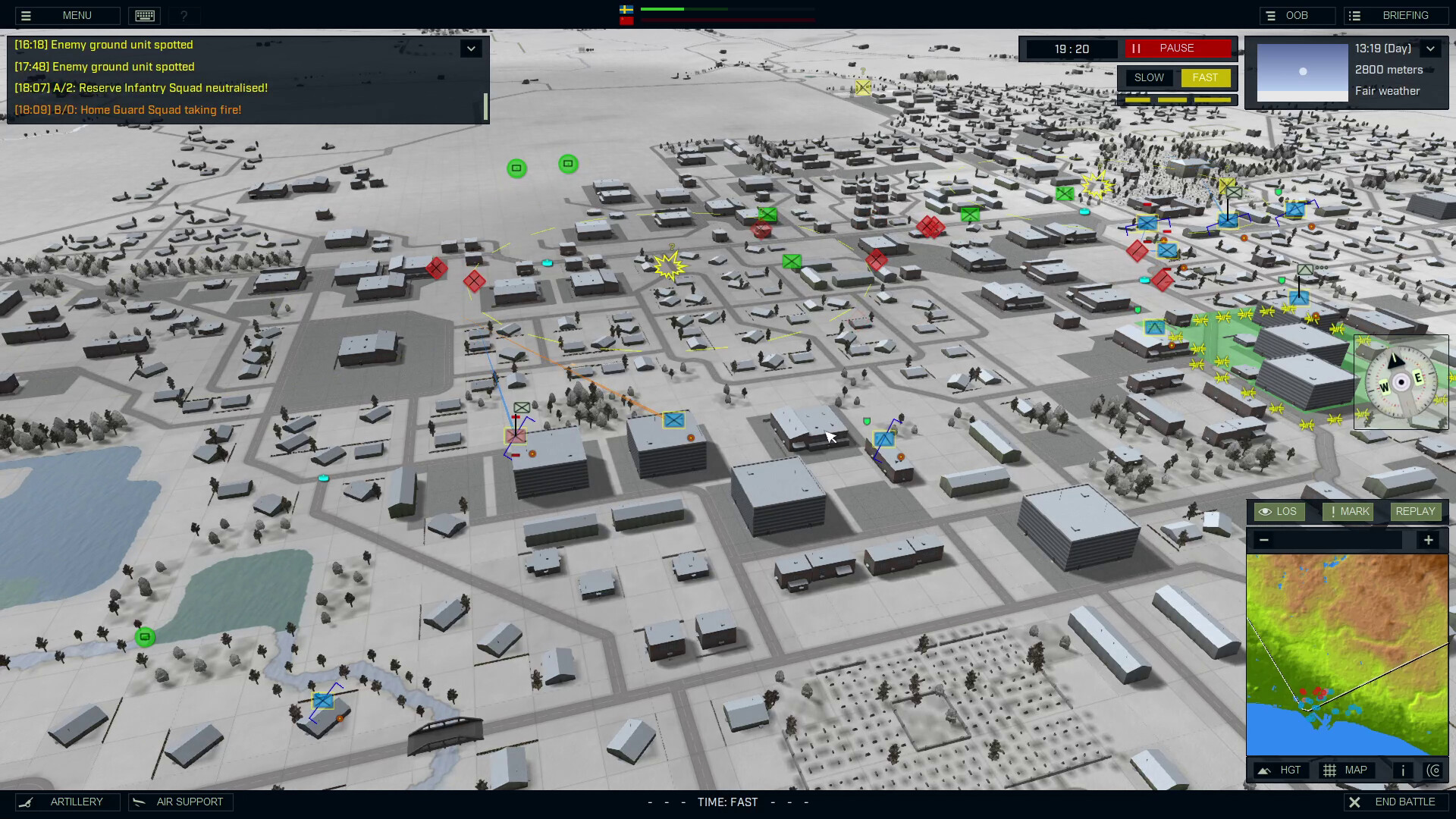The width and height of the screenshot is (1456, 819).
Task: Toggle LOS line-of-sight display
Action: pos(1279,511)
